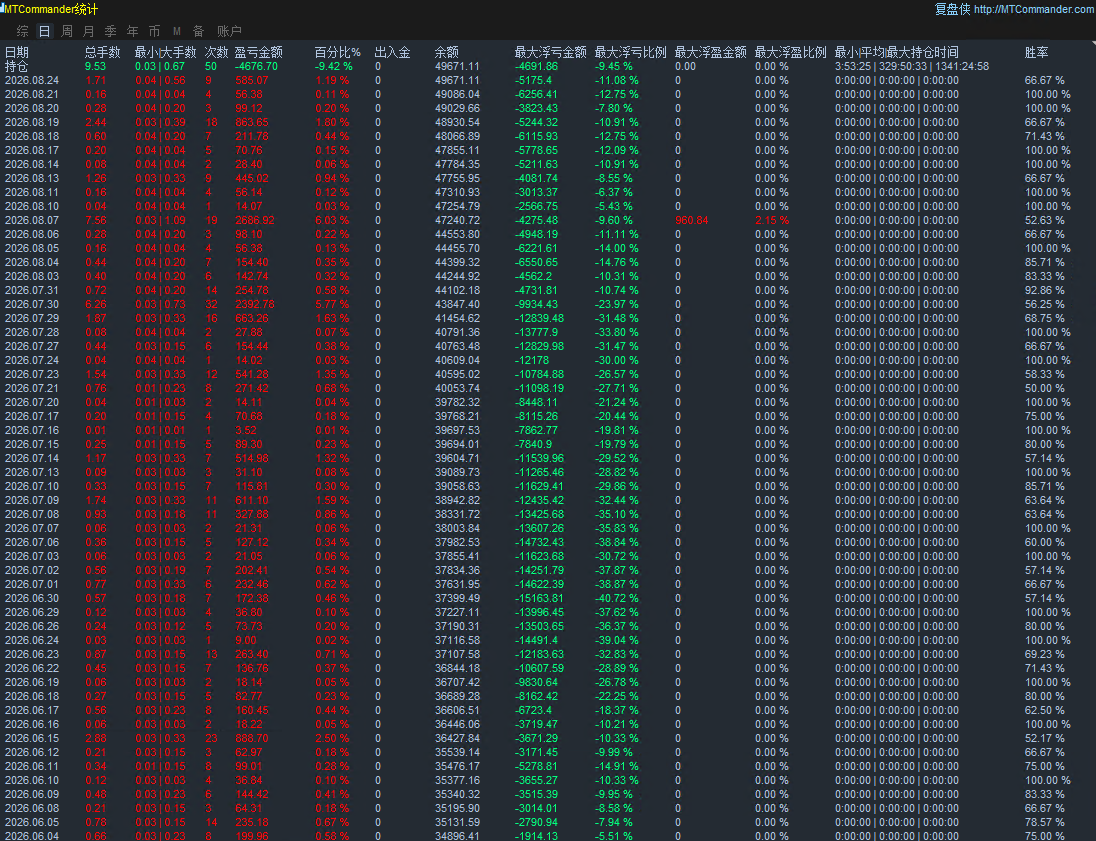Click the 最大浮盈金额 column header
The width and height of the screenshot is (1096, 841).
pos(710,52)
